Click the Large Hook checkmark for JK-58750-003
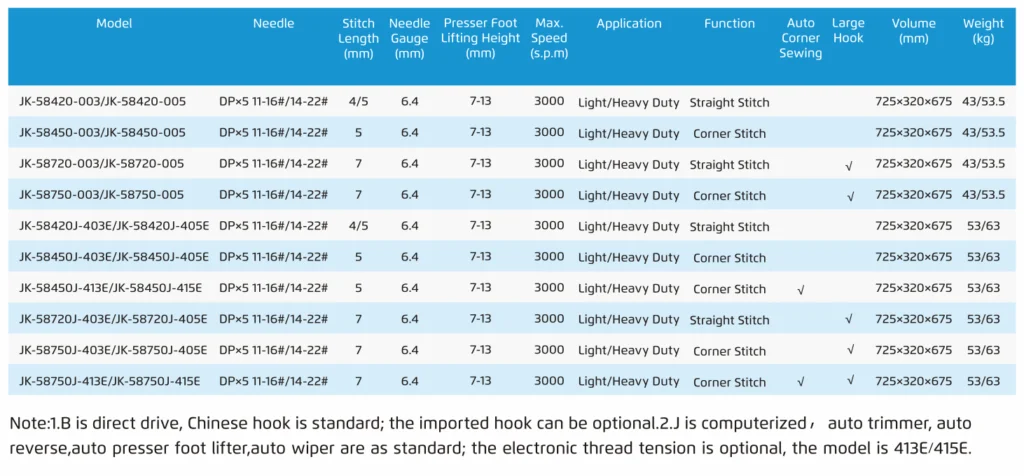Image resolution: width=1024 pixels, height=476 pixels. coord(849,197)
